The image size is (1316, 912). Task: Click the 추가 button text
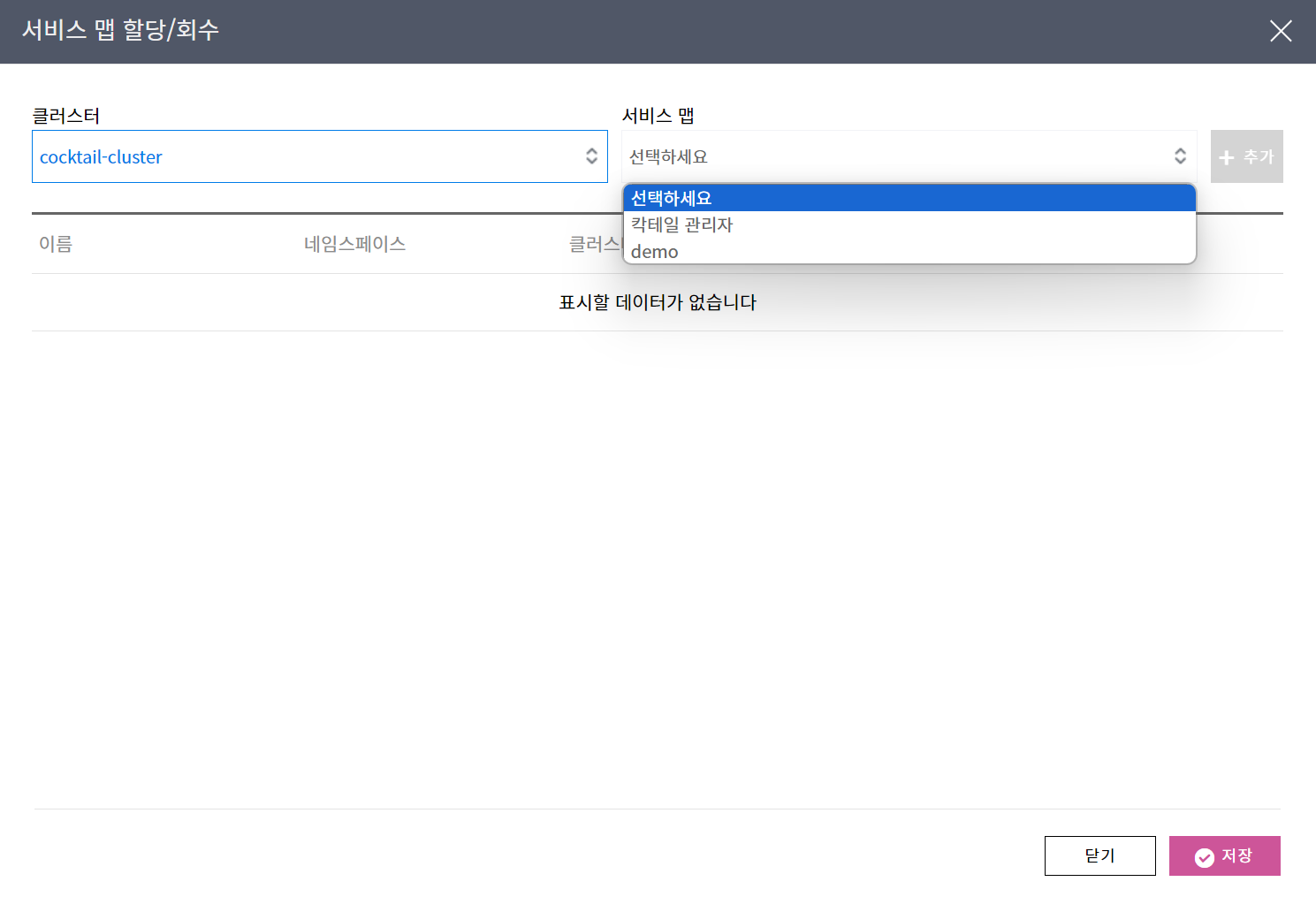(x=1259, y=157)
